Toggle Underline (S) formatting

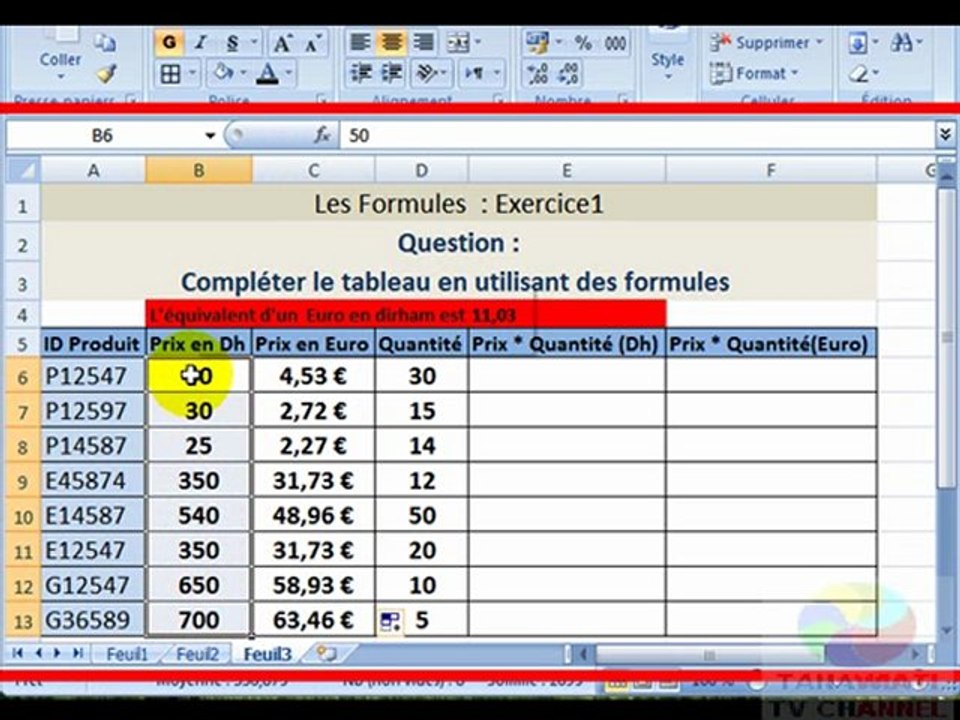tap(232, 43)
